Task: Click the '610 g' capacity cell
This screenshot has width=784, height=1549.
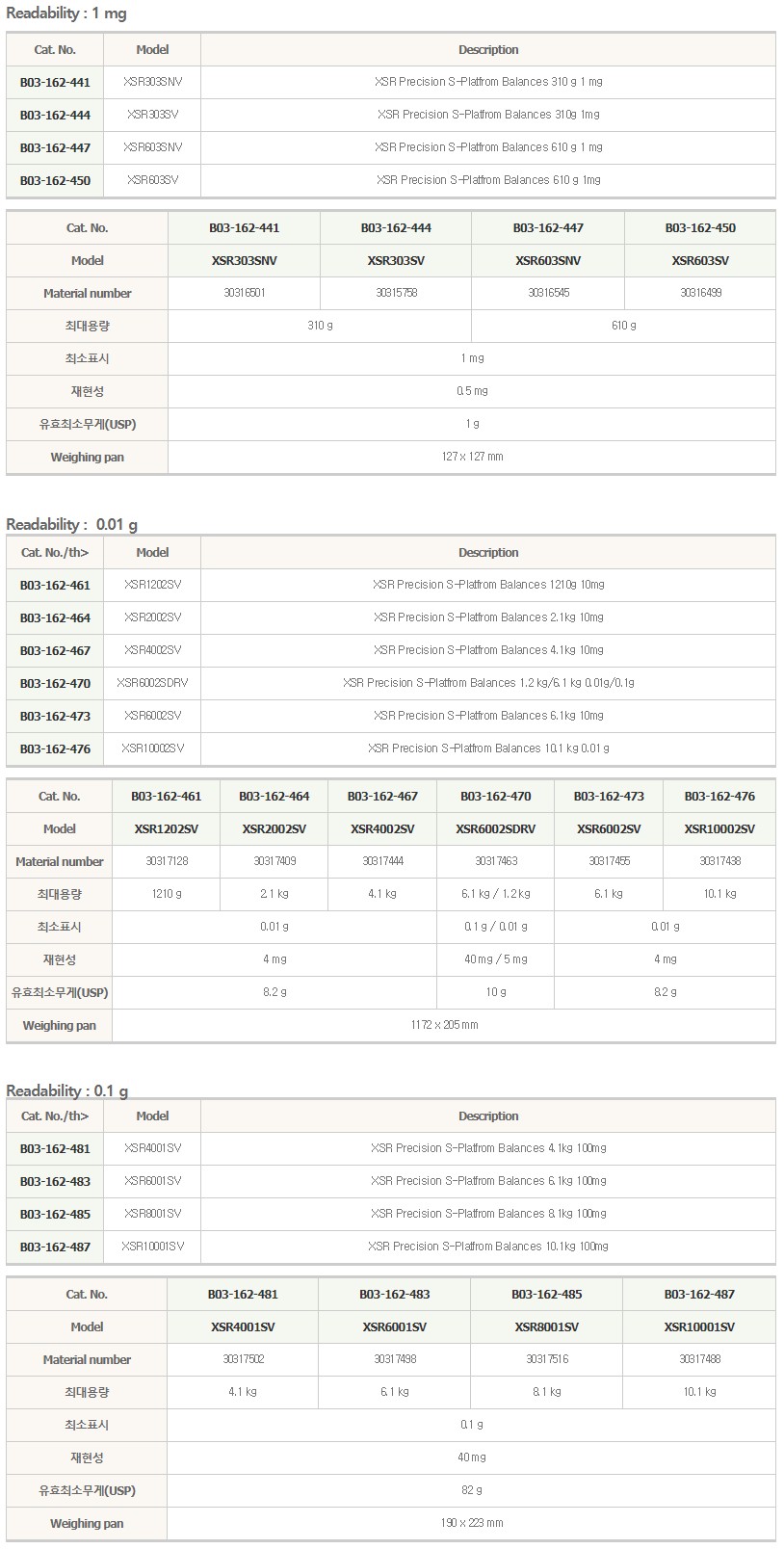Action: pos(624,326)
